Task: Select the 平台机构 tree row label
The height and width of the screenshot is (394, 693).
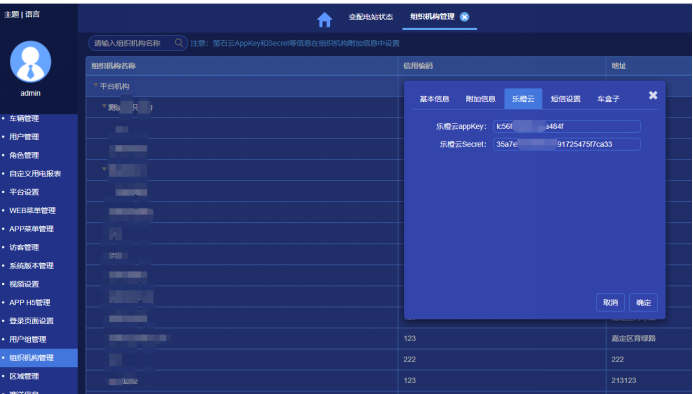Action: click(x=114, y=86)
